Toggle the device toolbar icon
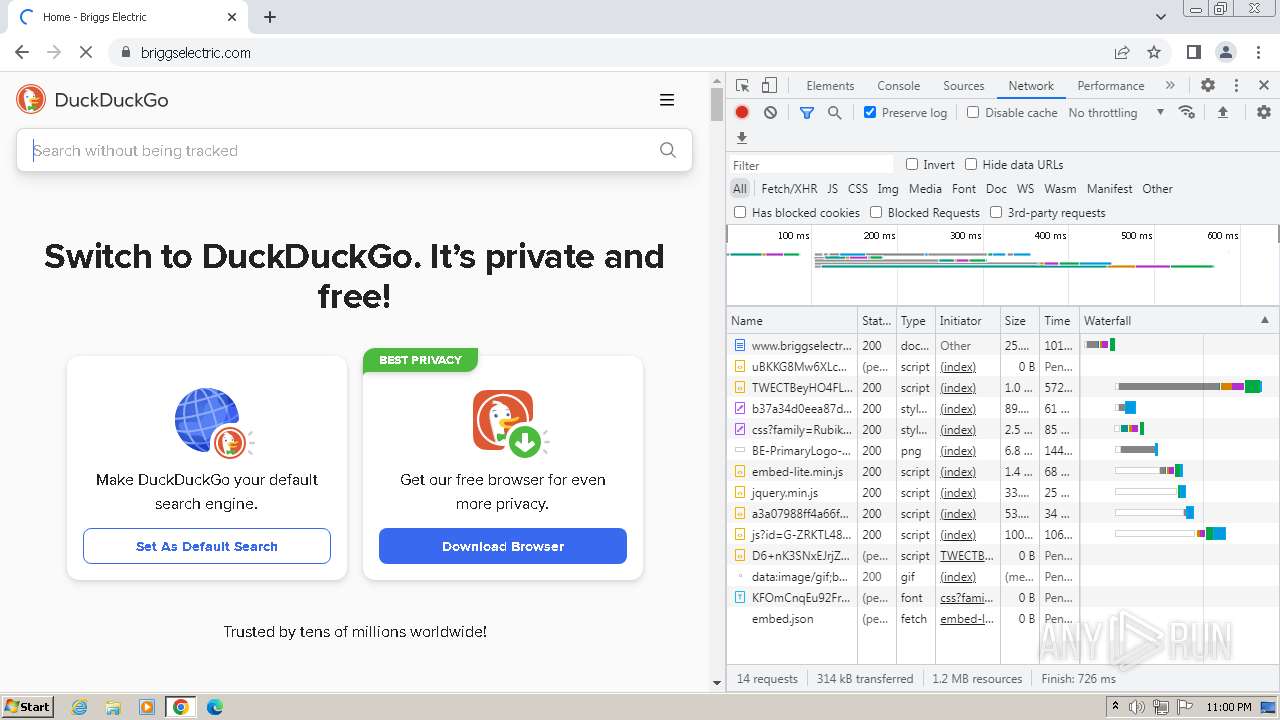Image resolution: width=1280 pixels, height=720 pixels. 769,86
